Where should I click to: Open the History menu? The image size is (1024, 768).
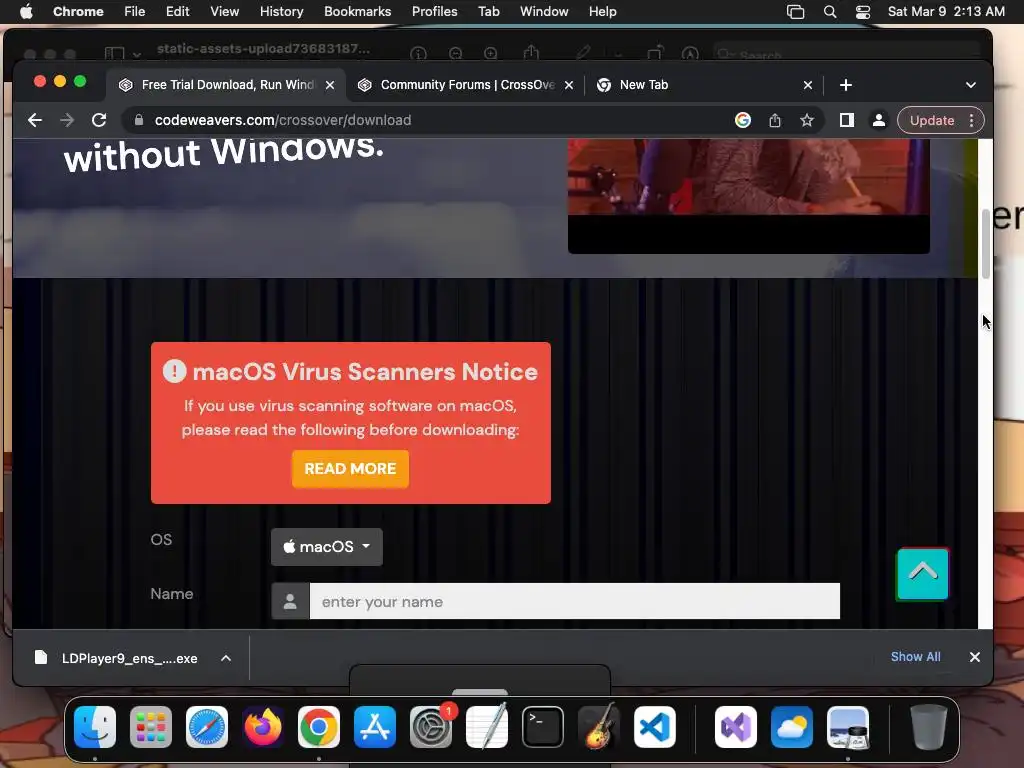[281, 12]
